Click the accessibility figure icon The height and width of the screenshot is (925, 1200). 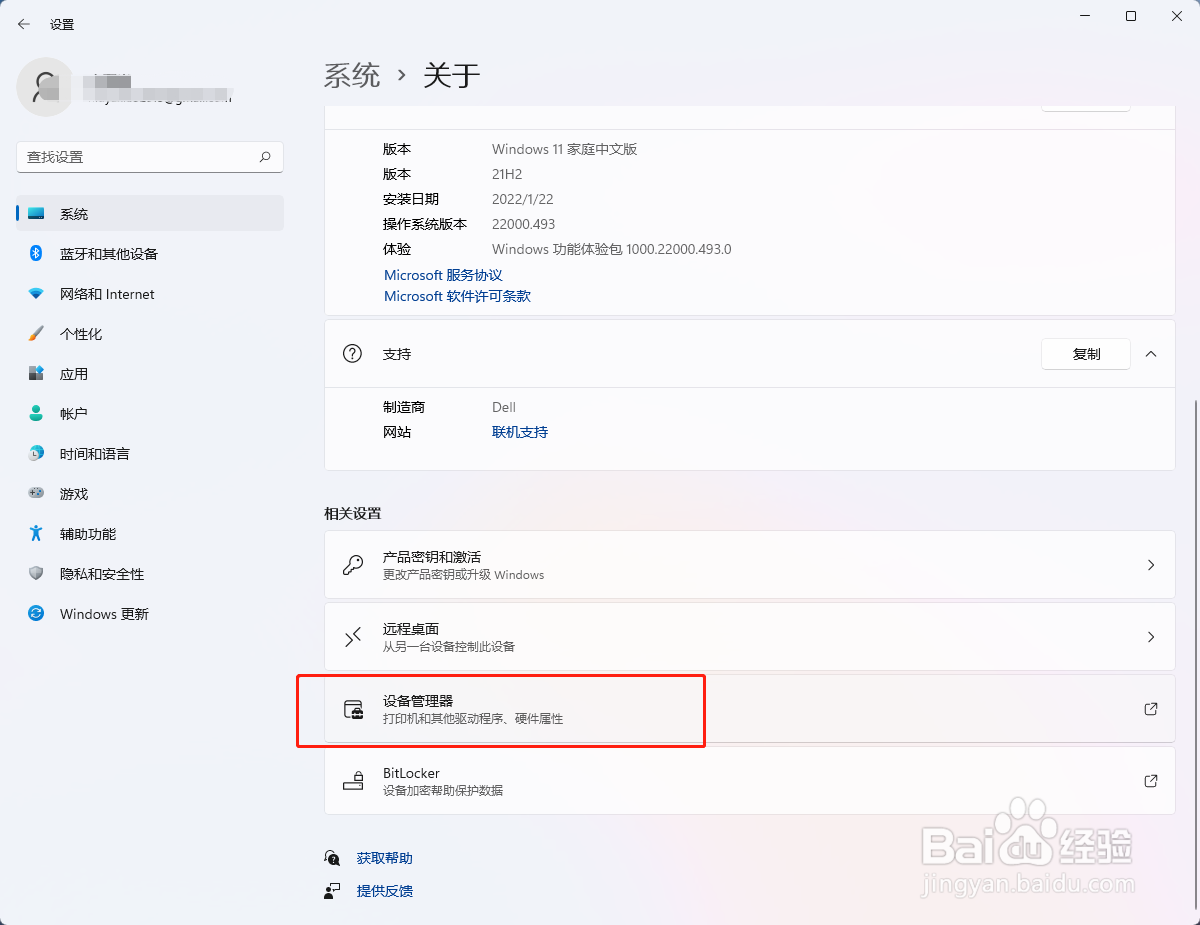[36, 533]
